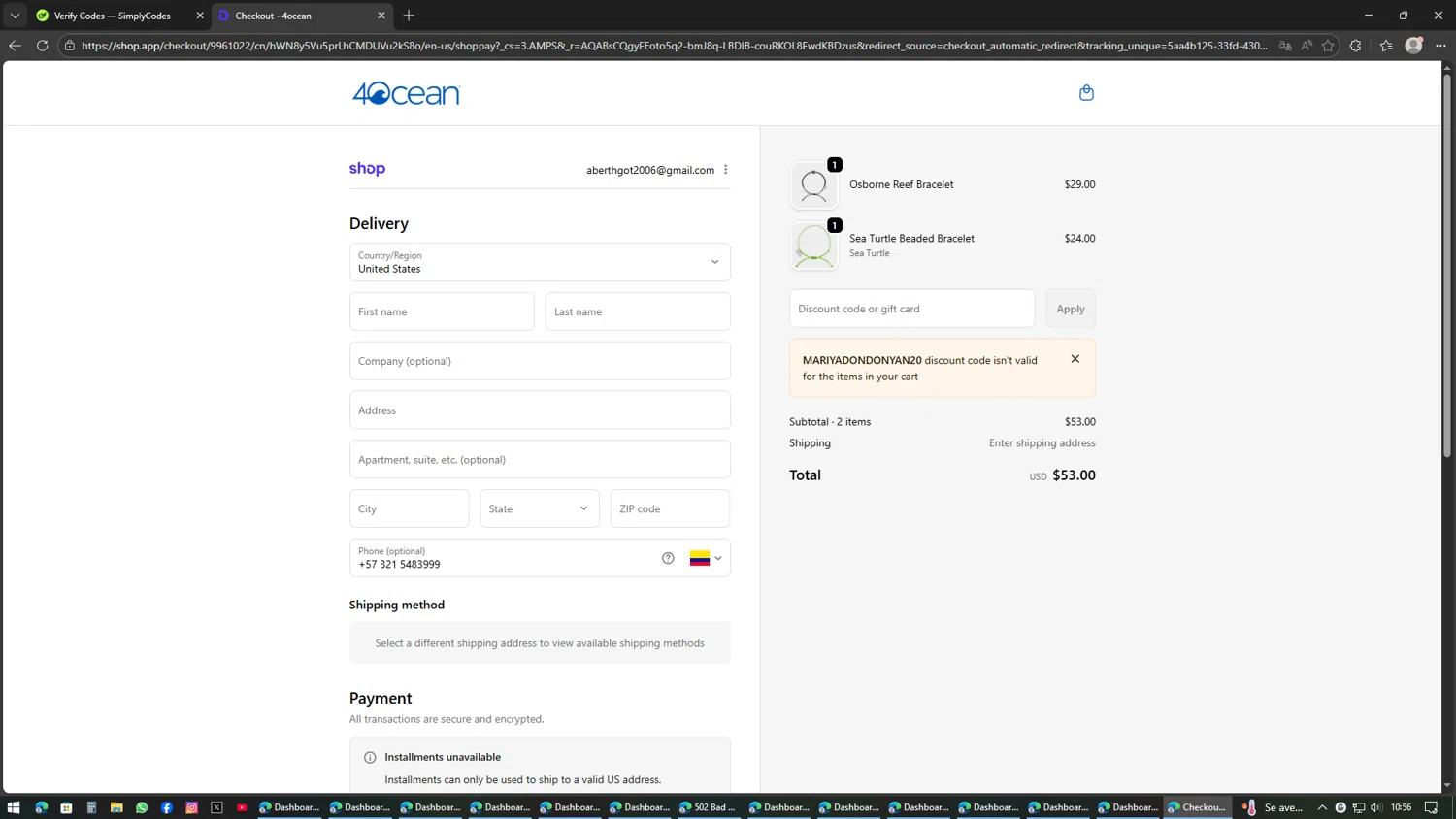The width and height of the screenshot is (1456, 819).
Task: Close the Checkout 4ocean tab
Action: click(381, 16)
